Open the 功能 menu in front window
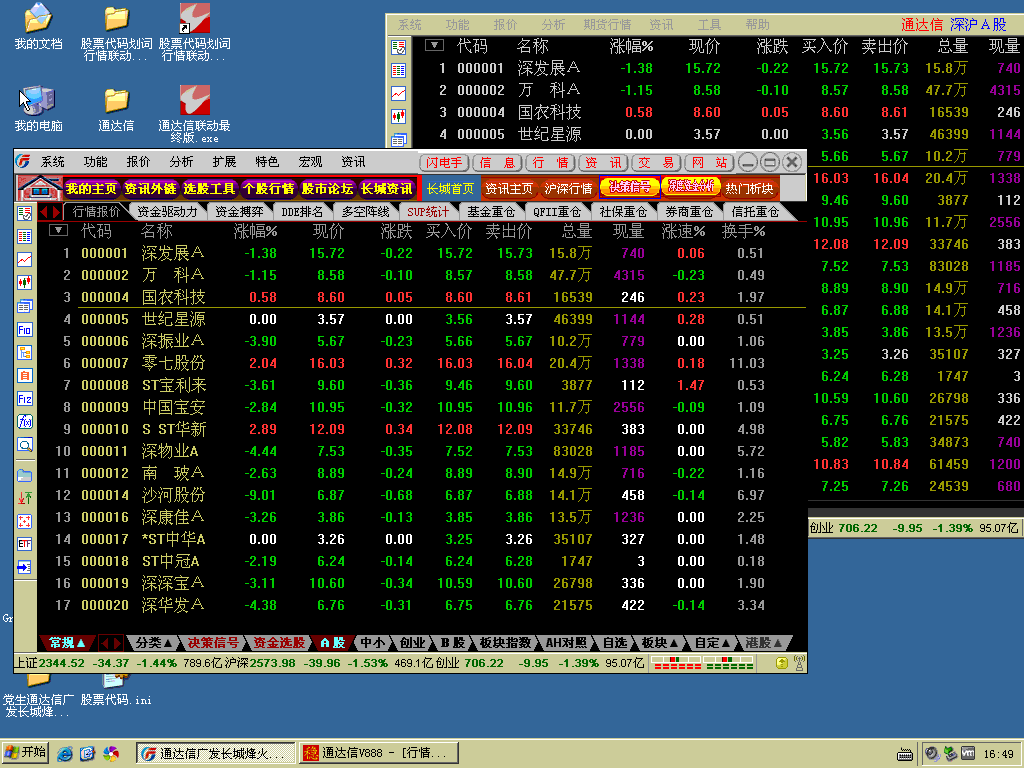The height and width of the screenshot is (768, 1024). coord(95,162)
